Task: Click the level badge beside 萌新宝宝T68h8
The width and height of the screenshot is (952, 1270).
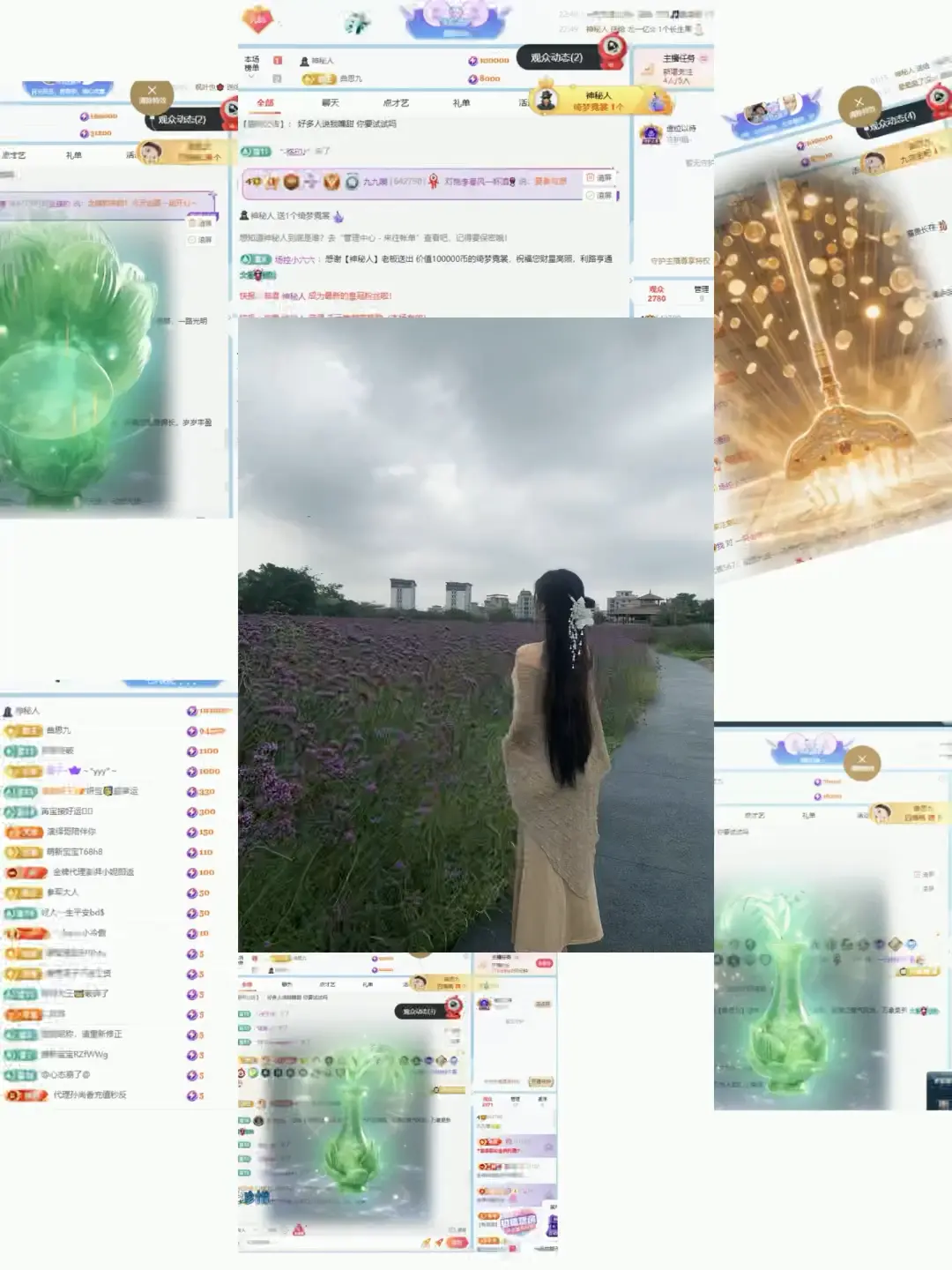Action: (24, 853)
